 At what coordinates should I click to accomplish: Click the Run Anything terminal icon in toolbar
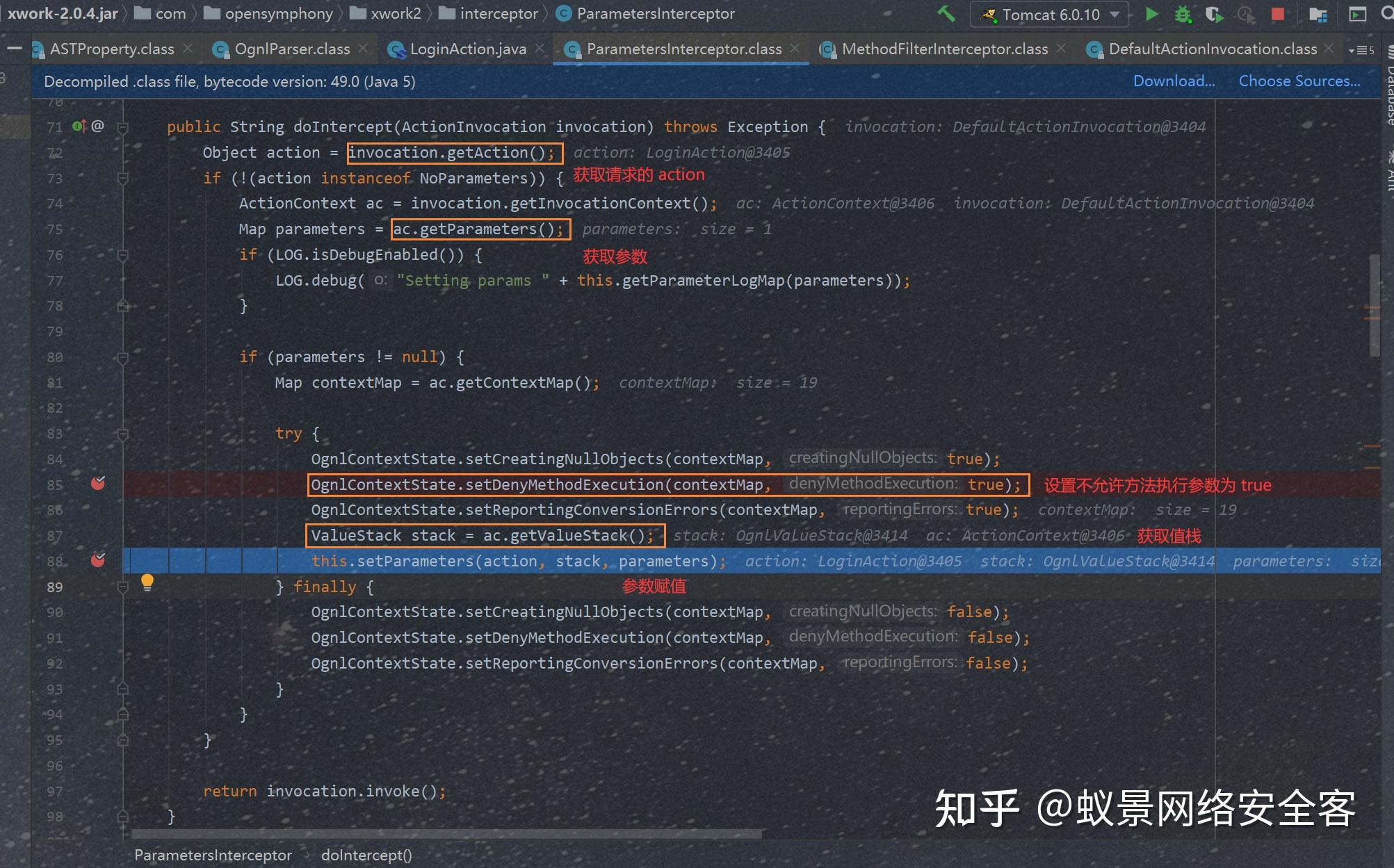1357,13
